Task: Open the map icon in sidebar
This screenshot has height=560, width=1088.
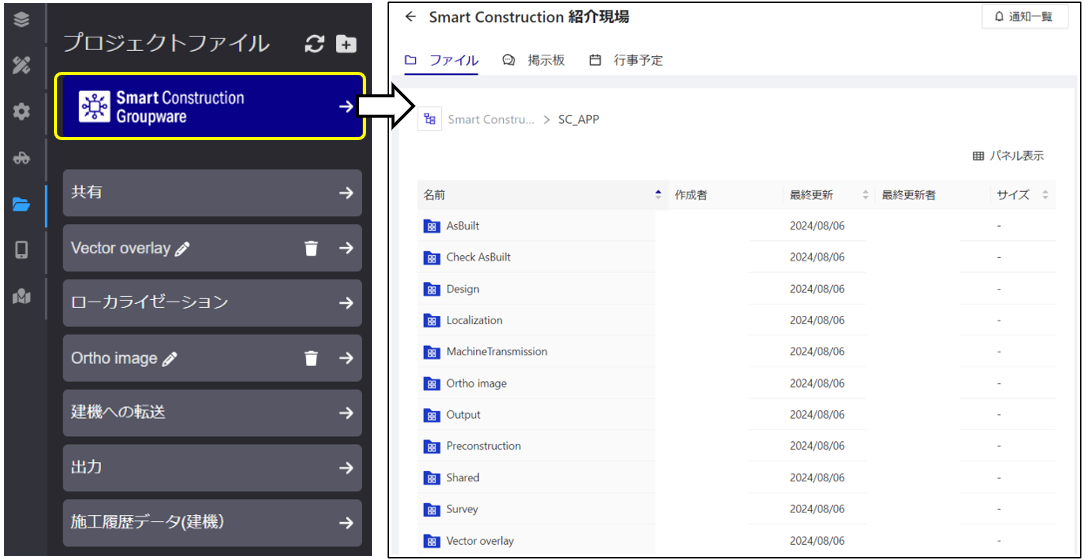Action: (22, 296)
